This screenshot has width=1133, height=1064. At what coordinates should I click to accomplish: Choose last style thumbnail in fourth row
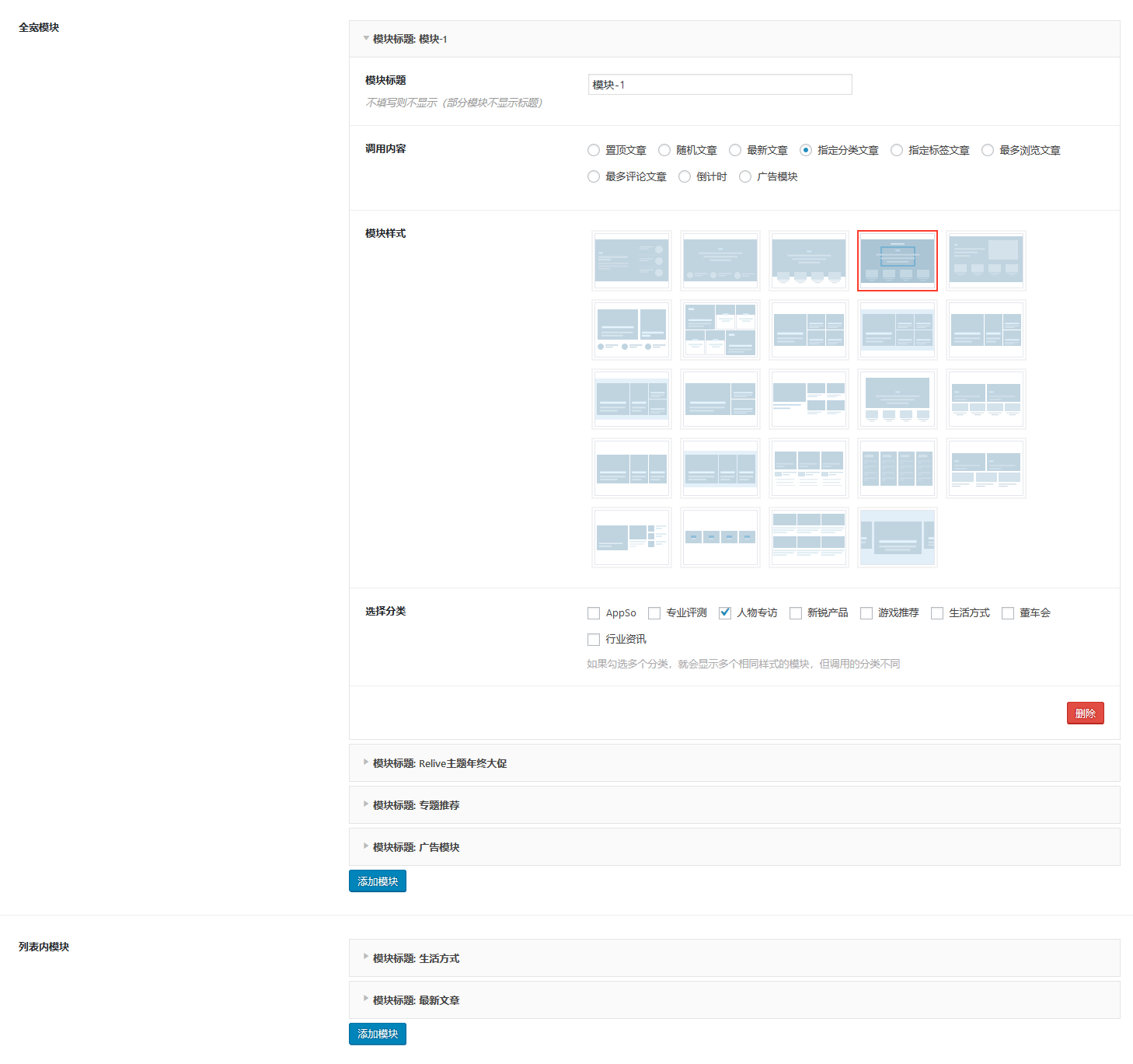point(985,469)
